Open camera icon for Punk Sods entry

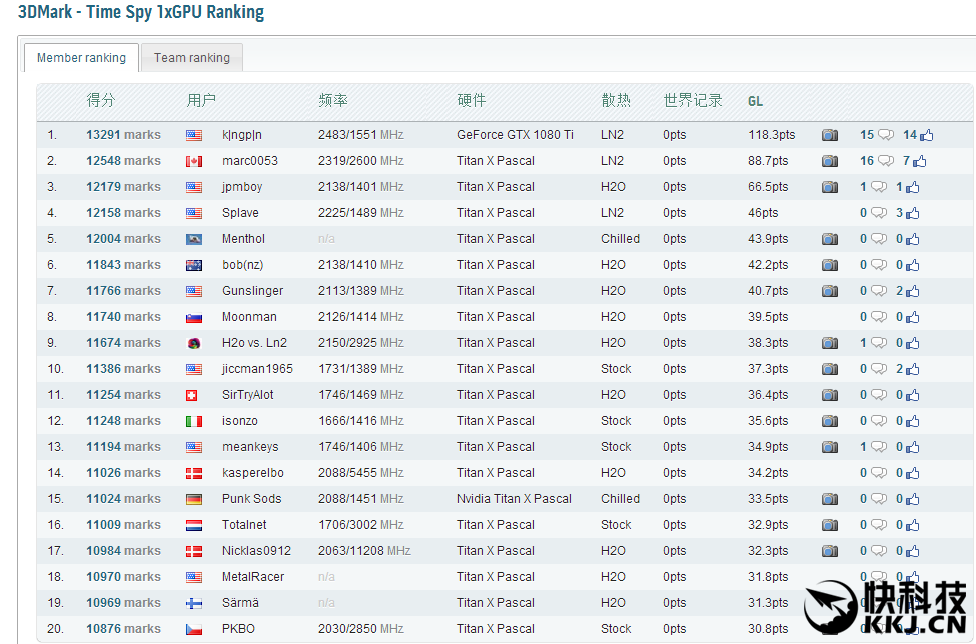click(830, 499)
